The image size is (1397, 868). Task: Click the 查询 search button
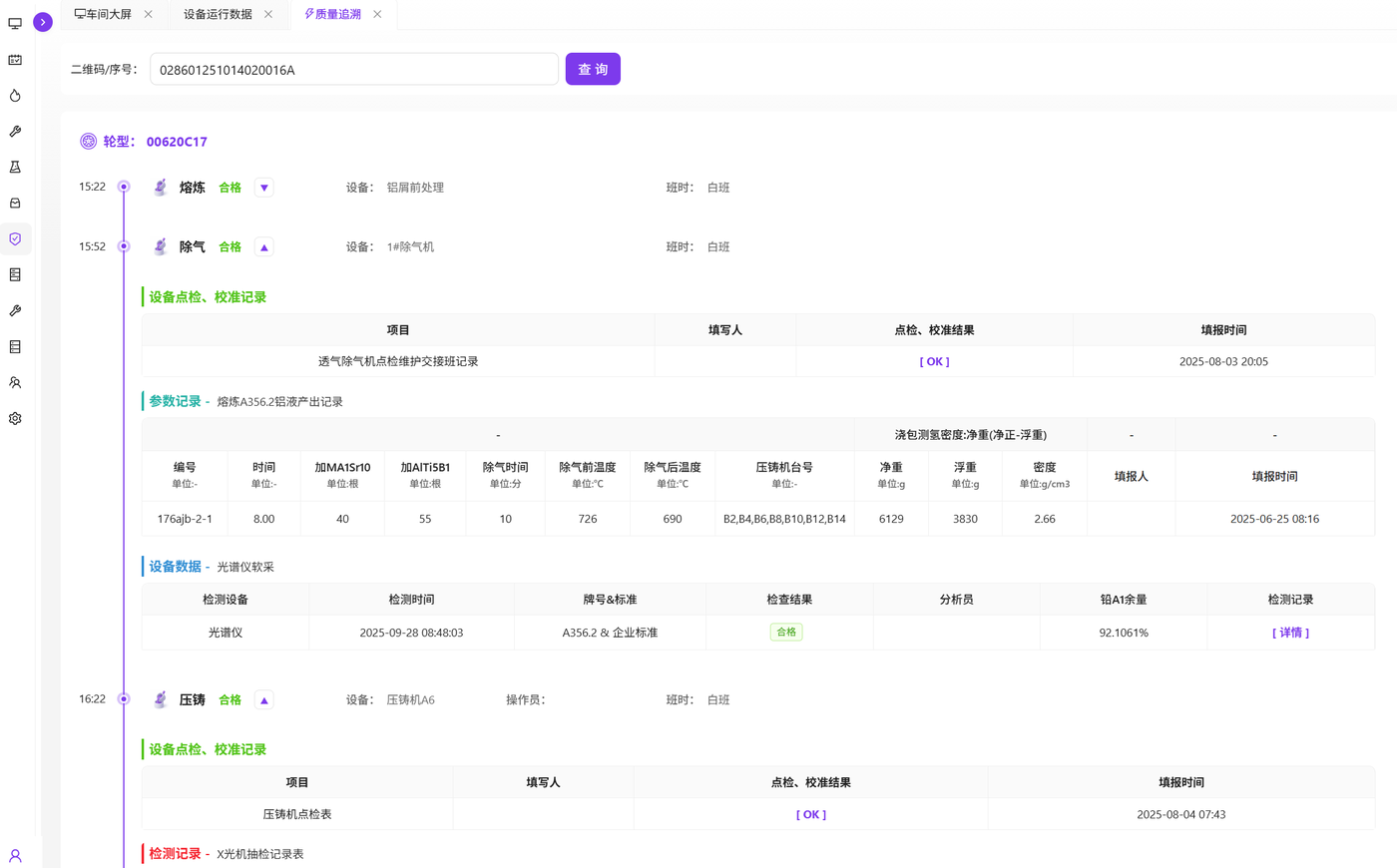[593, 69]
